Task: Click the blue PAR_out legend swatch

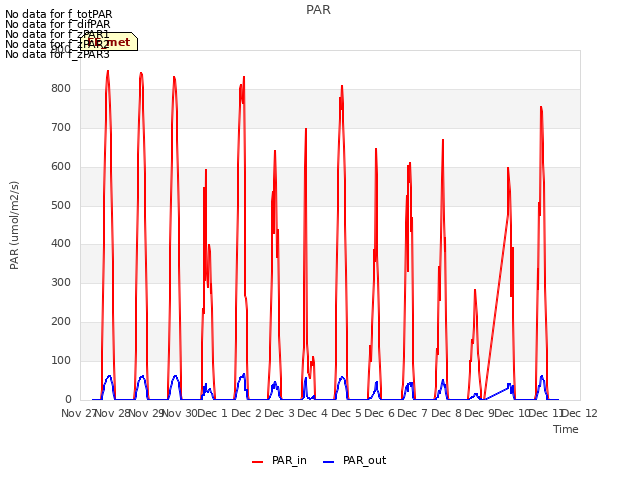Action: (329, 462)
